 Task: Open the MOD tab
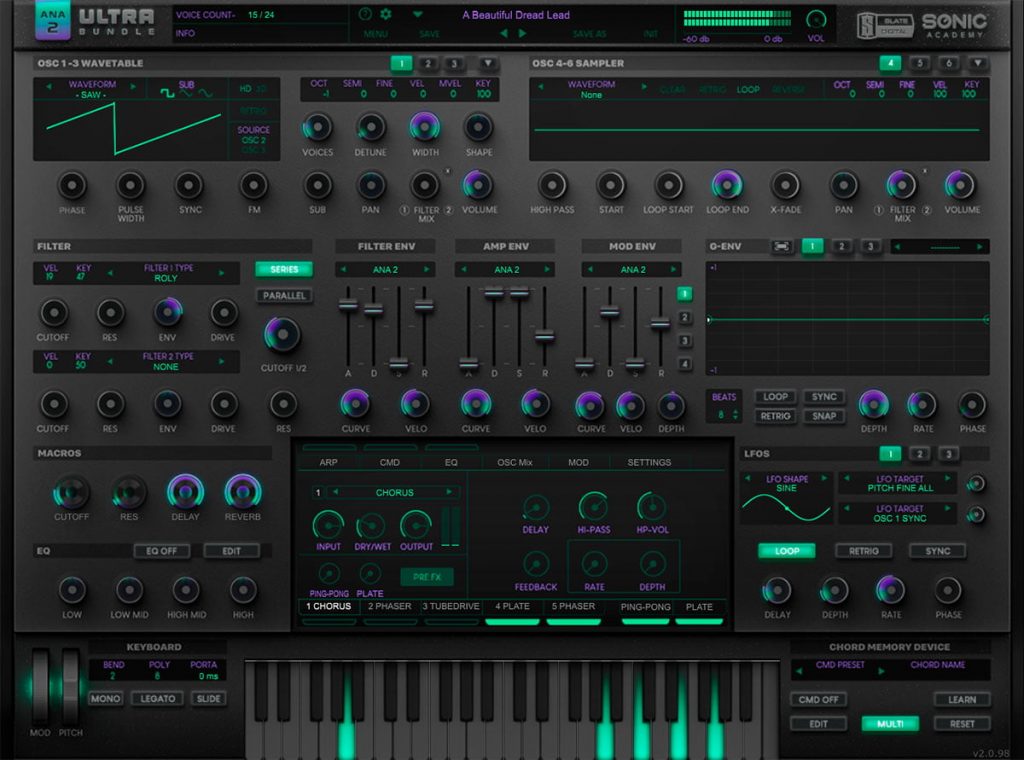click(x=578, y=462)
